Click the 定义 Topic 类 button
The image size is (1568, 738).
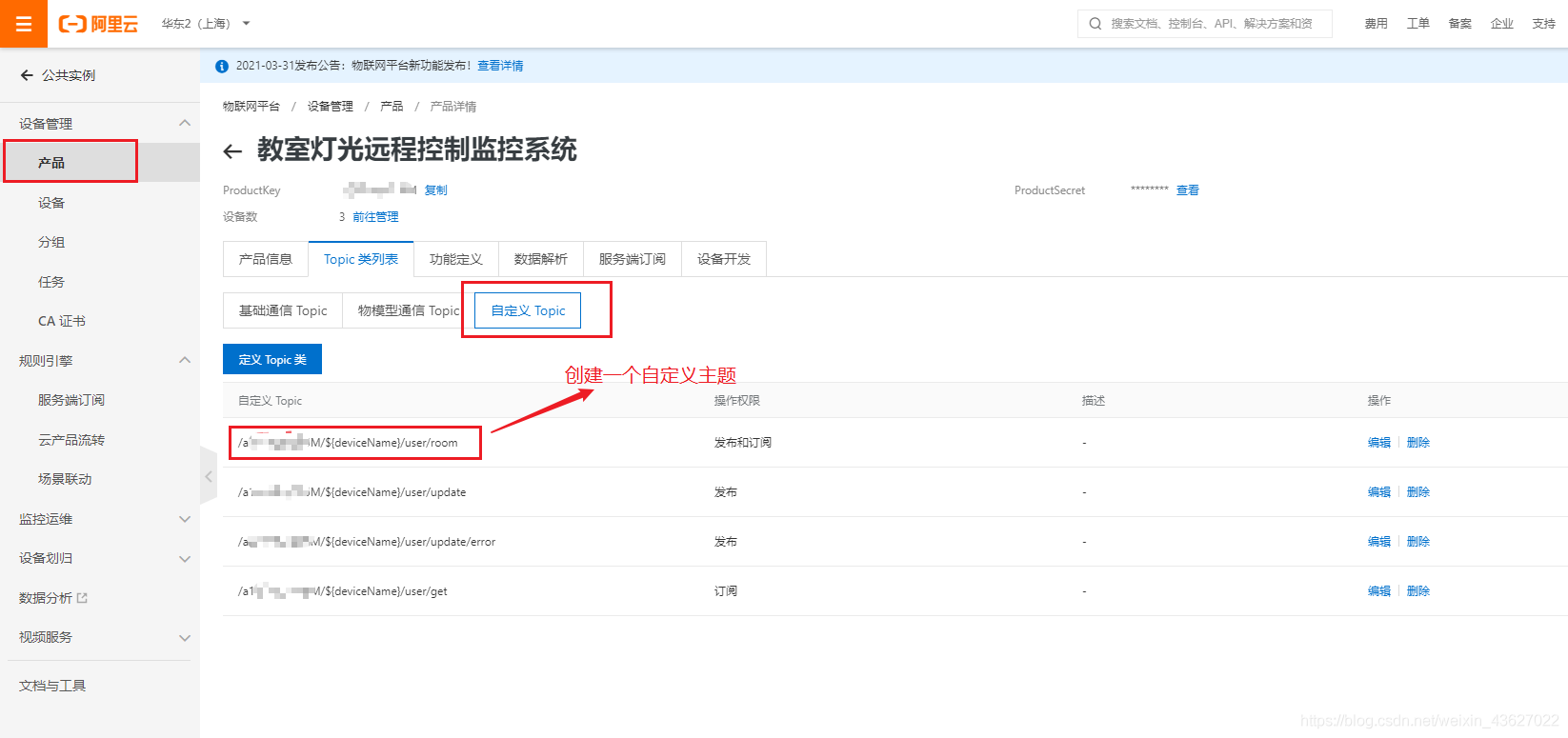pos(272,360)
